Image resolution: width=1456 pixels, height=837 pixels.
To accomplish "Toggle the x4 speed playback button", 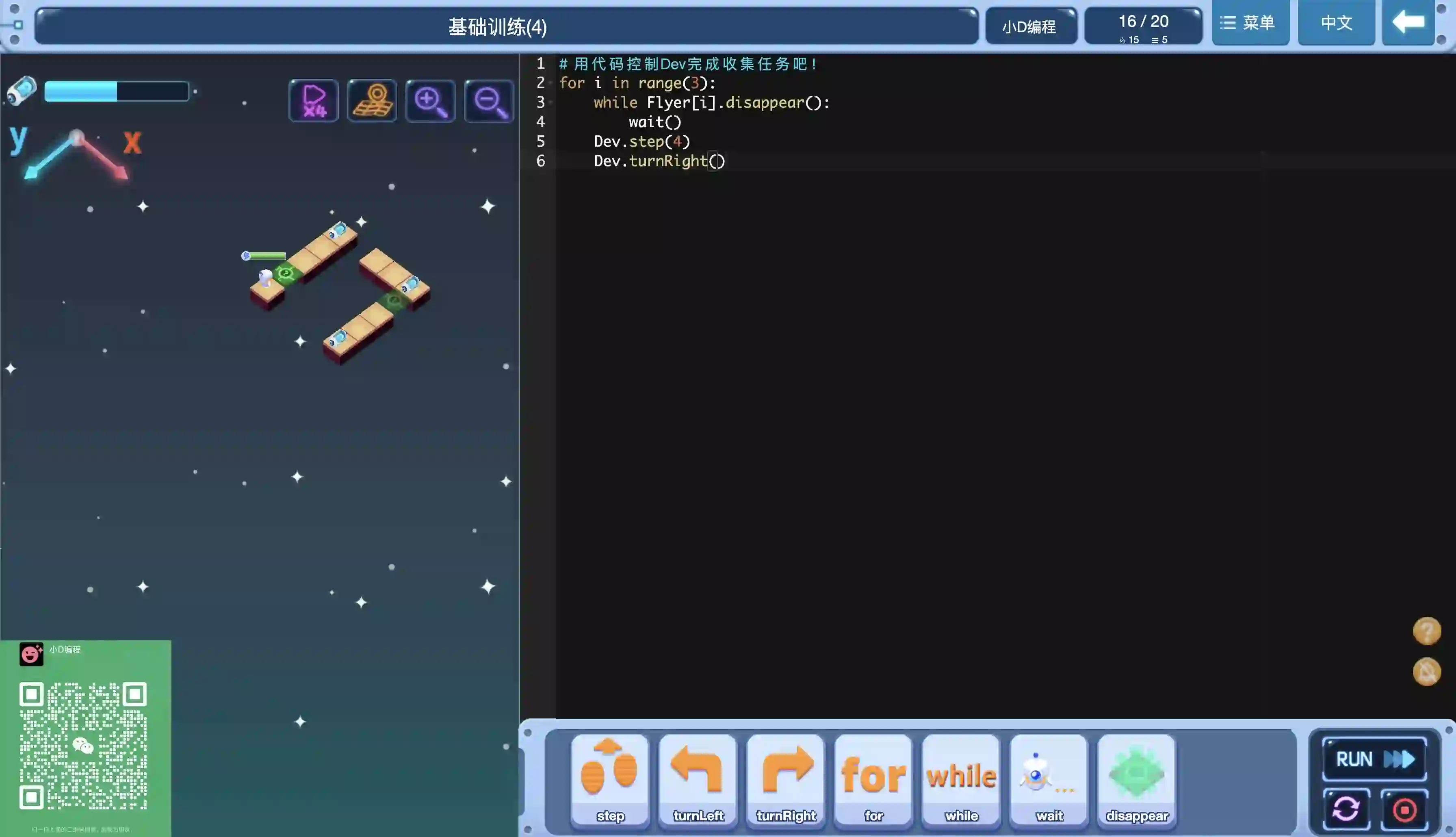I will click(313, 101).
